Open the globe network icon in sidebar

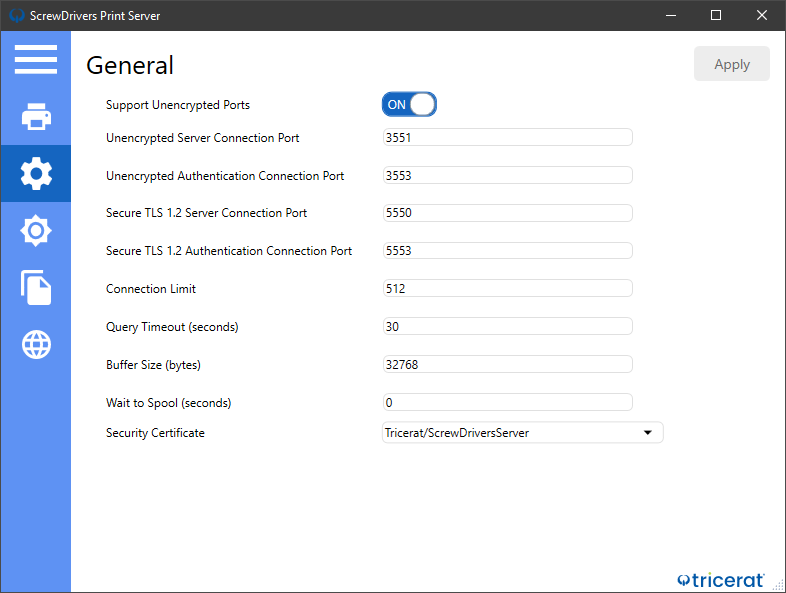coord(36,344)
